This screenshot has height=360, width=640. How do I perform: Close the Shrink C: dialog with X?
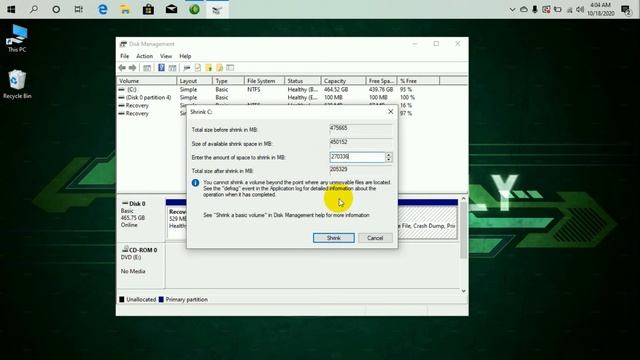pyautogui.click(x=391, y=111)
